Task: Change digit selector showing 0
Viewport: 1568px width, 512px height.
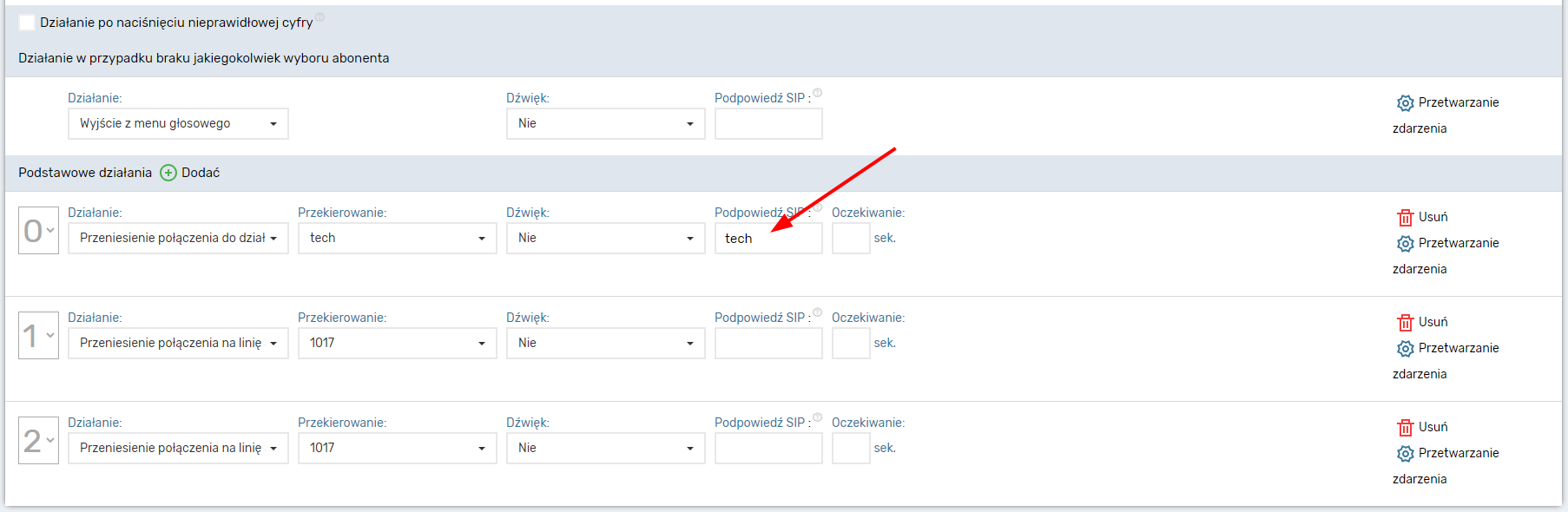Action: 38,231
